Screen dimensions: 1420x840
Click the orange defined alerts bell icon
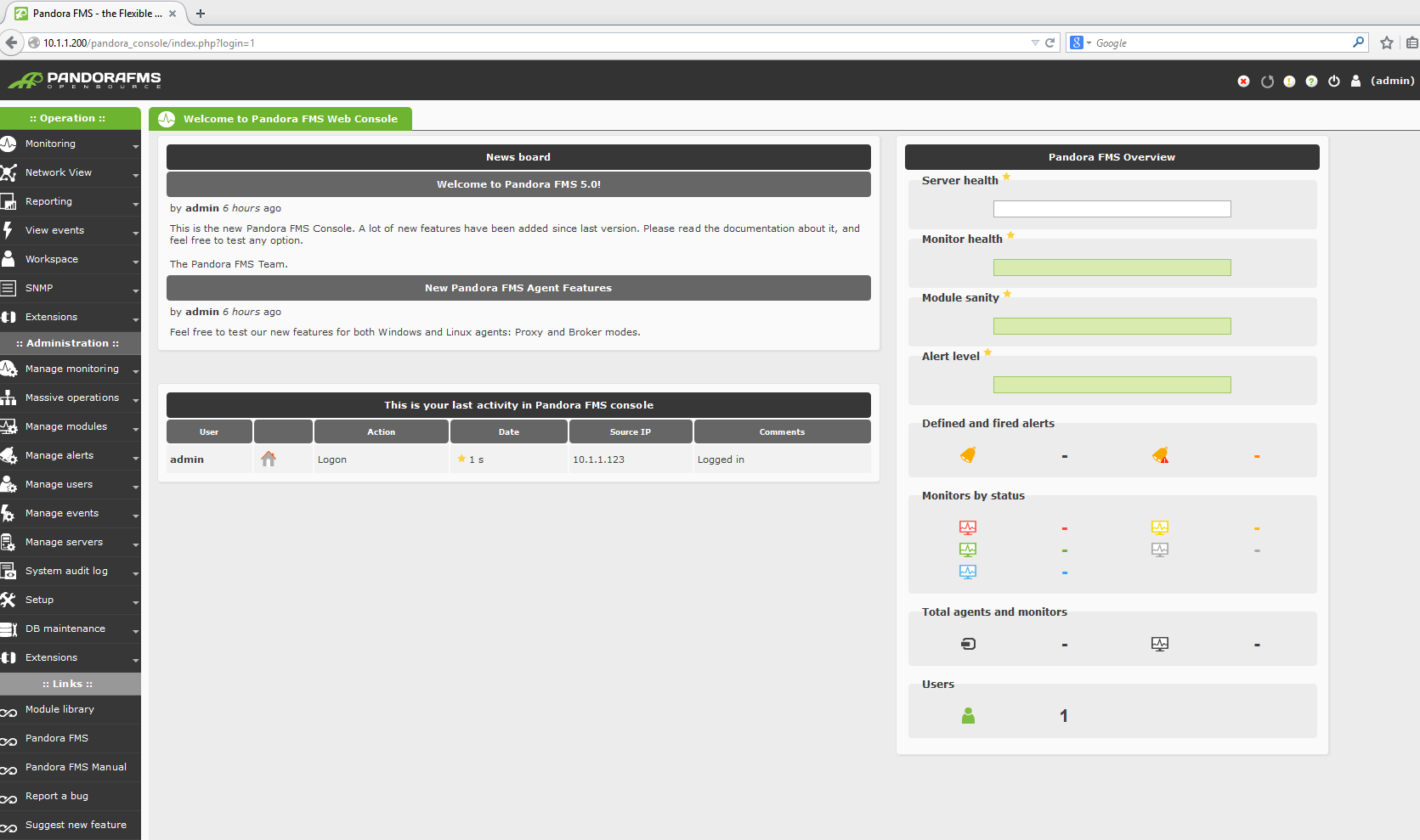click(968, 455)
